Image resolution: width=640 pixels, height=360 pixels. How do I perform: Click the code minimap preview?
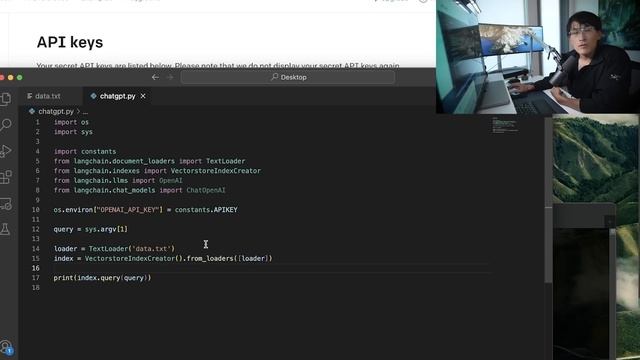tap(505, 126)
